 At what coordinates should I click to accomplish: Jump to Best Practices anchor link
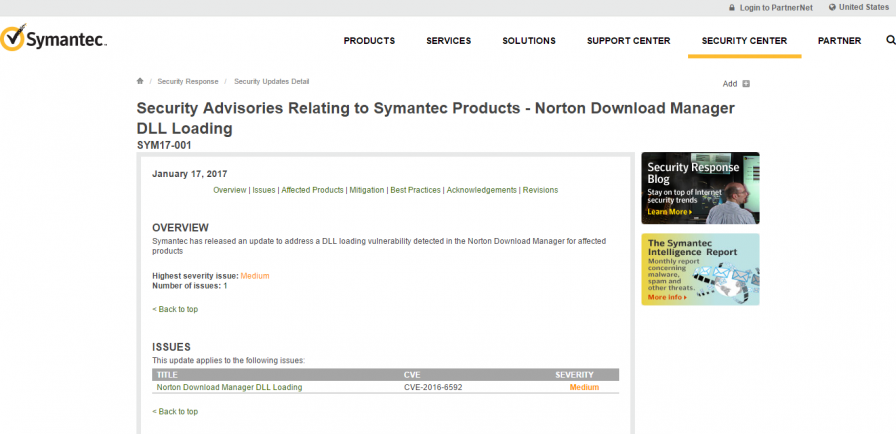click(415, 190)
